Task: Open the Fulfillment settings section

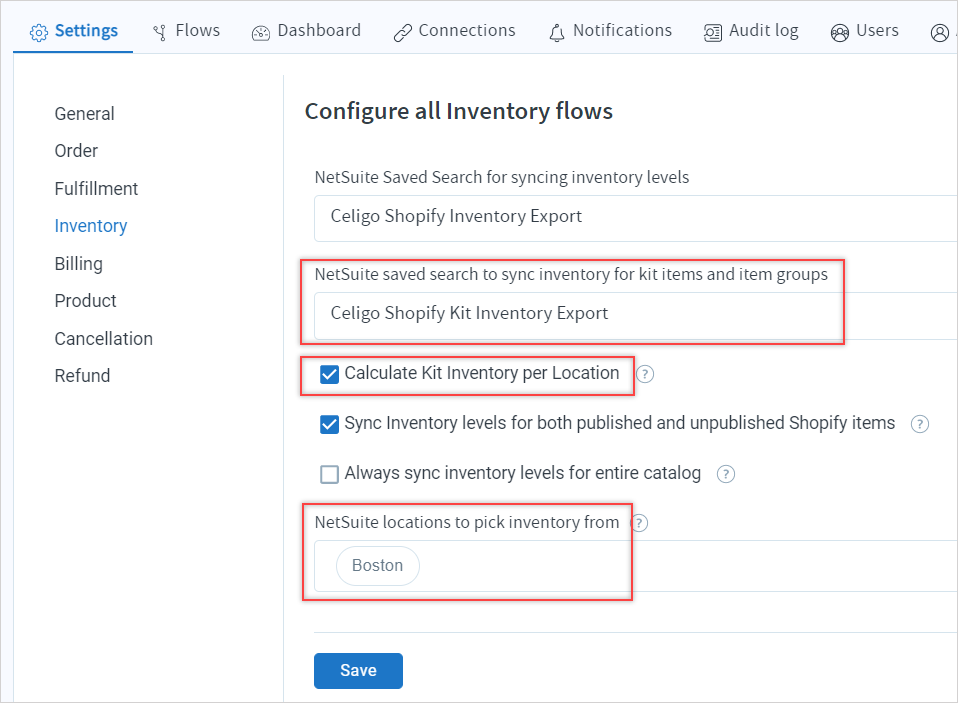Action: [x=96, y=189]
